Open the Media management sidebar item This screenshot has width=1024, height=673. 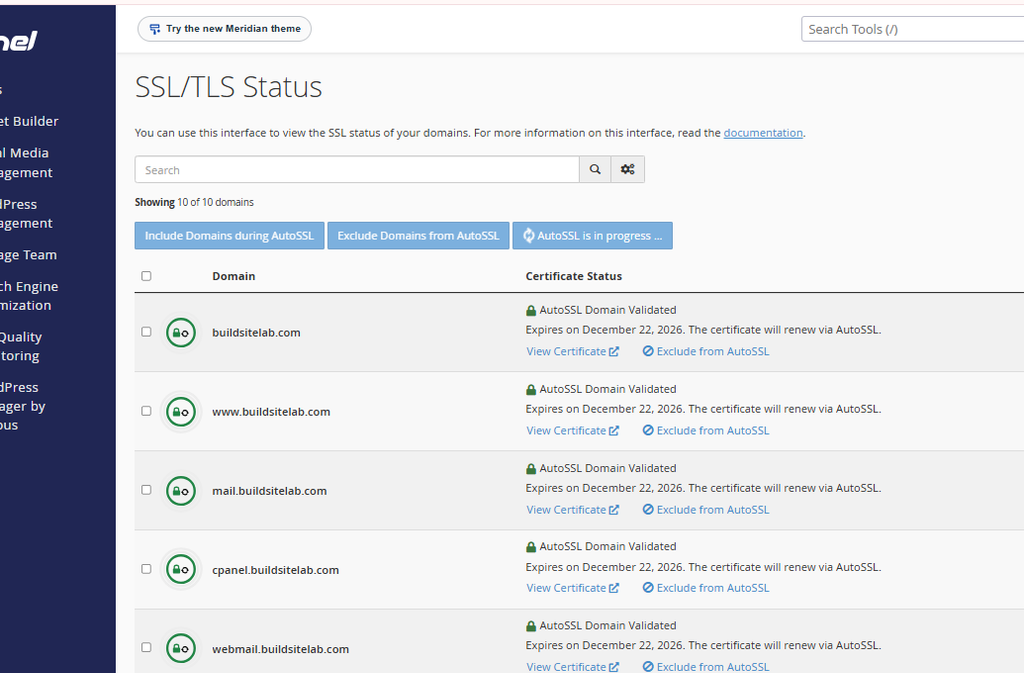(x=26, y=163)
